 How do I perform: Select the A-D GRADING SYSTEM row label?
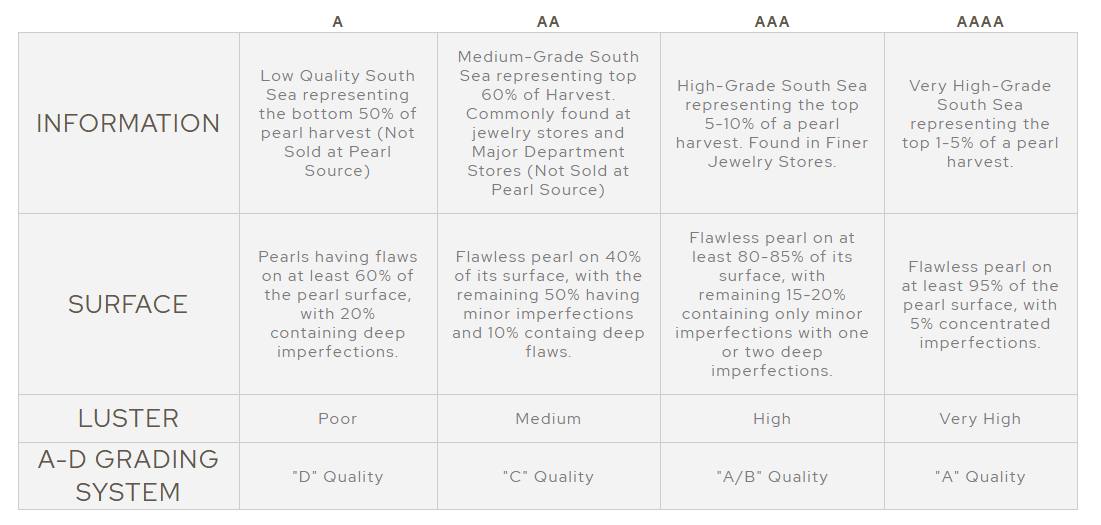128,476
